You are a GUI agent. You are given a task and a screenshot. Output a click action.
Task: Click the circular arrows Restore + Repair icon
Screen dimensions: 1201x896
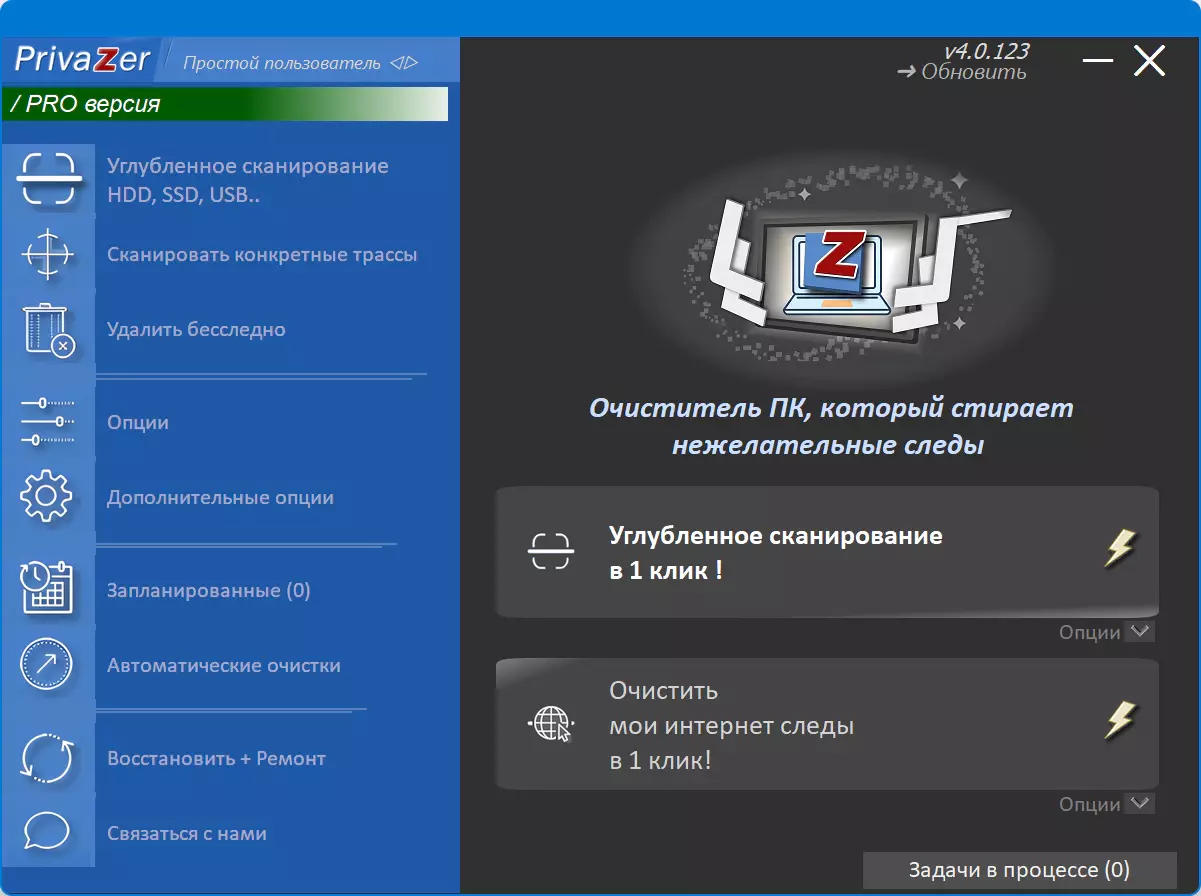pyautogui.click(x=47, y=758)
